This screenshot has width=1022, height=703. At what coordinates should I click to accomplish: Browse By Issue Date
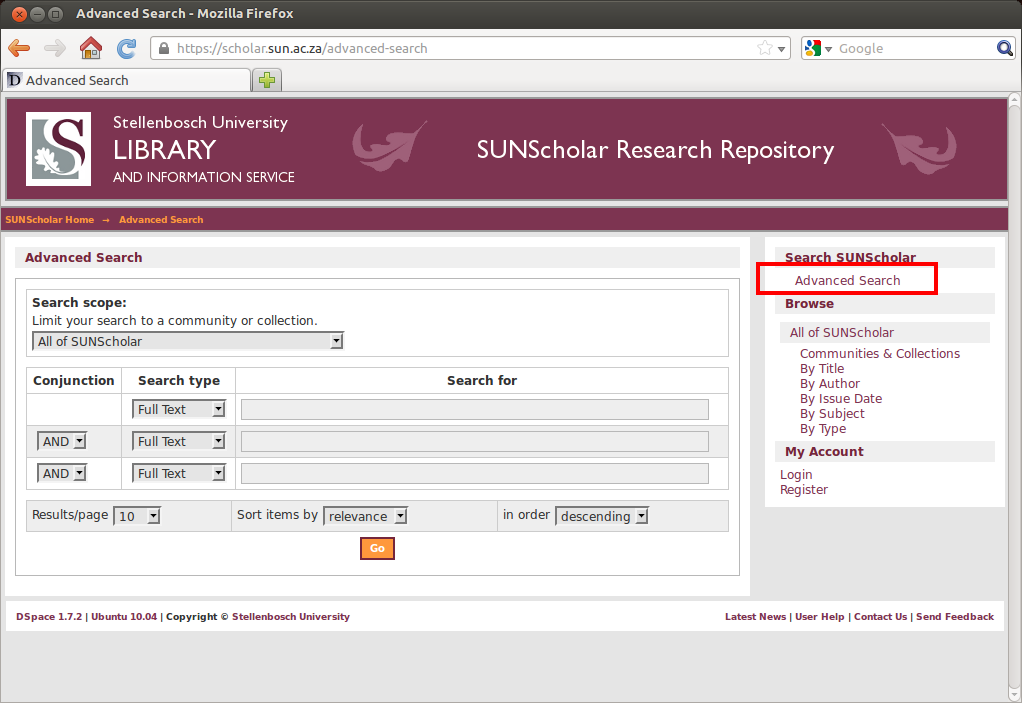click(841, 398)
